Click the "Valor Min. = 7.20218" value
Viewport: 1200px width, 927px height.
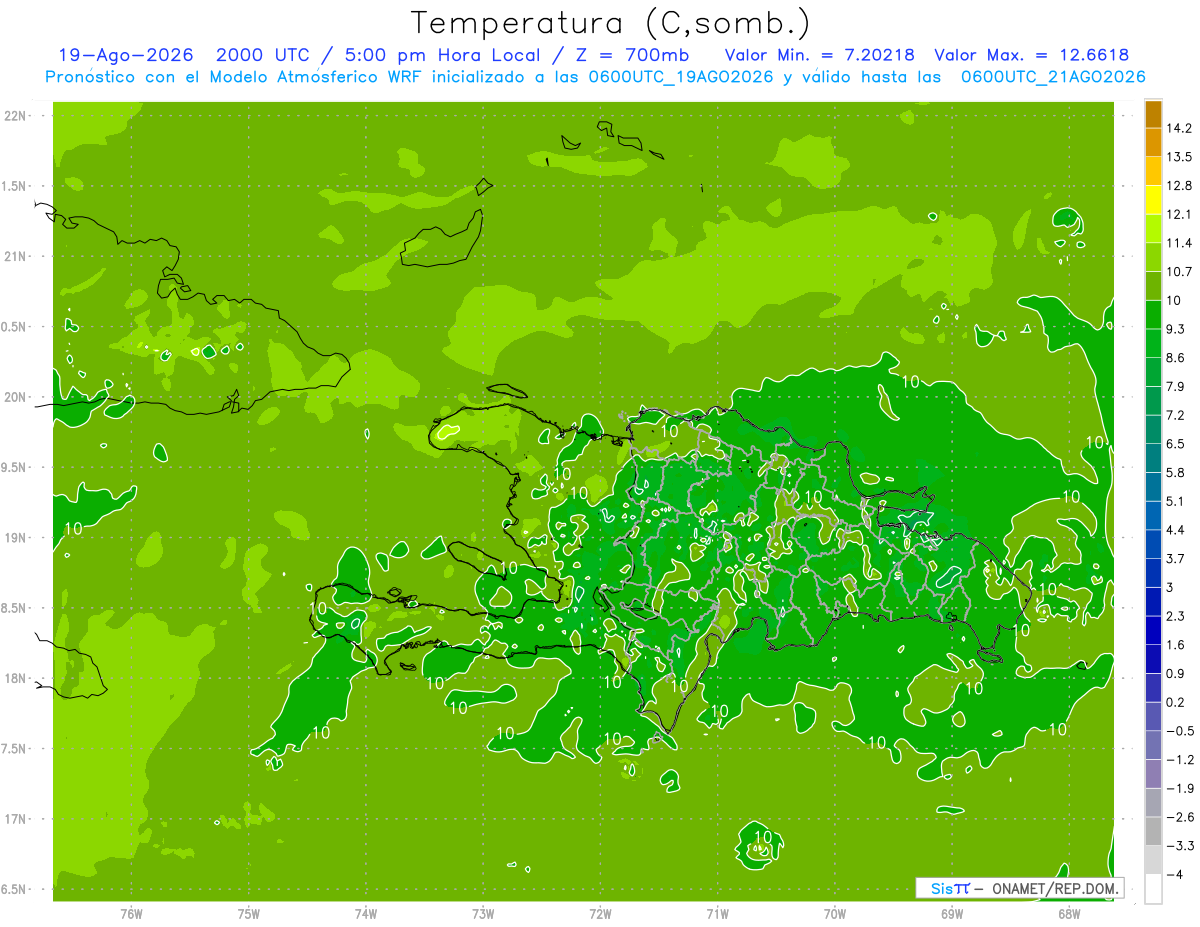[x=821, y=55]
